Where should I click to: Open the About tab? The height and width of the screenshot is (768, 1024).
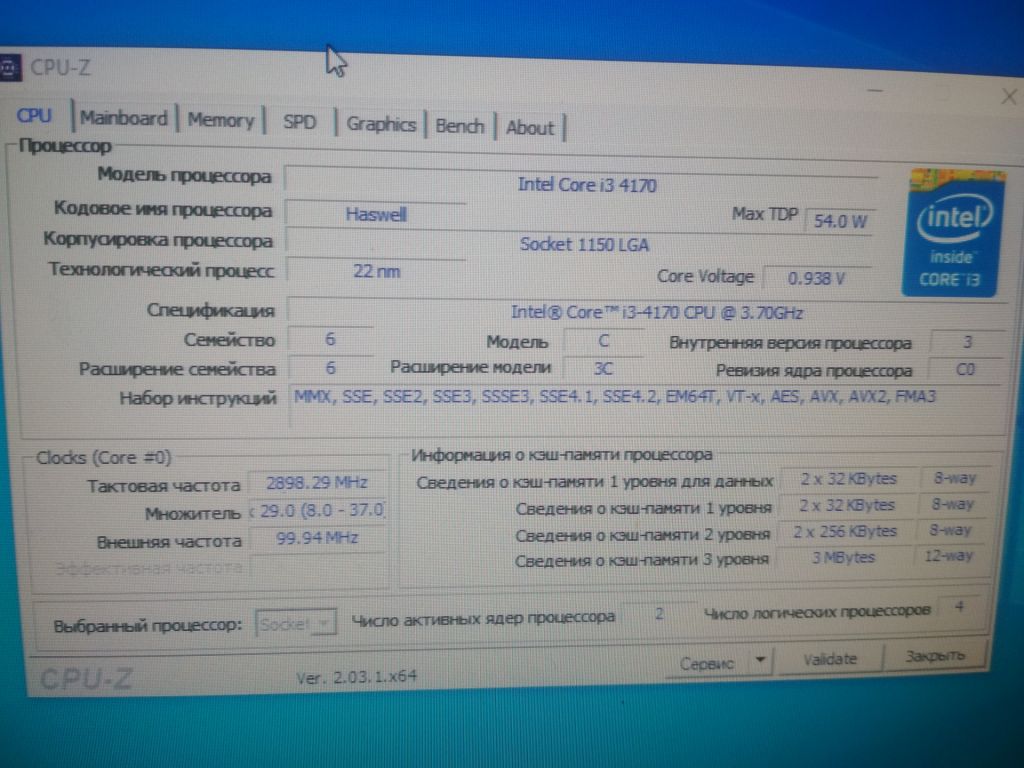tap(530, 127)
